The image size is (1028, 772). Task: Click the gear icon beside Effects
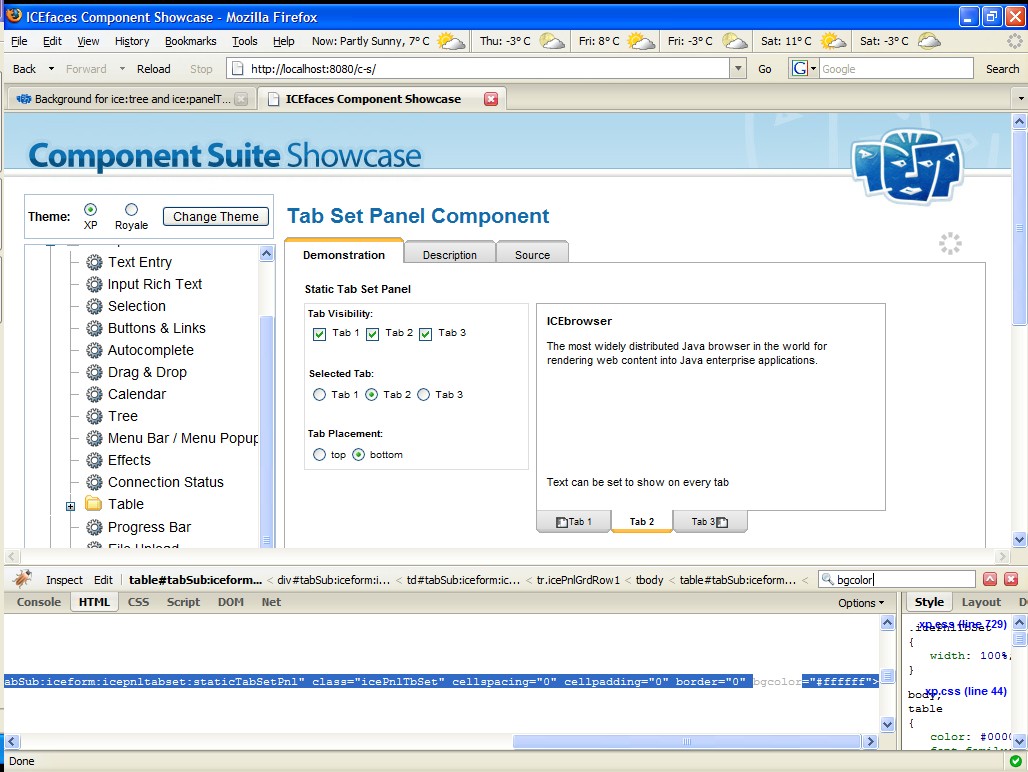94,460
